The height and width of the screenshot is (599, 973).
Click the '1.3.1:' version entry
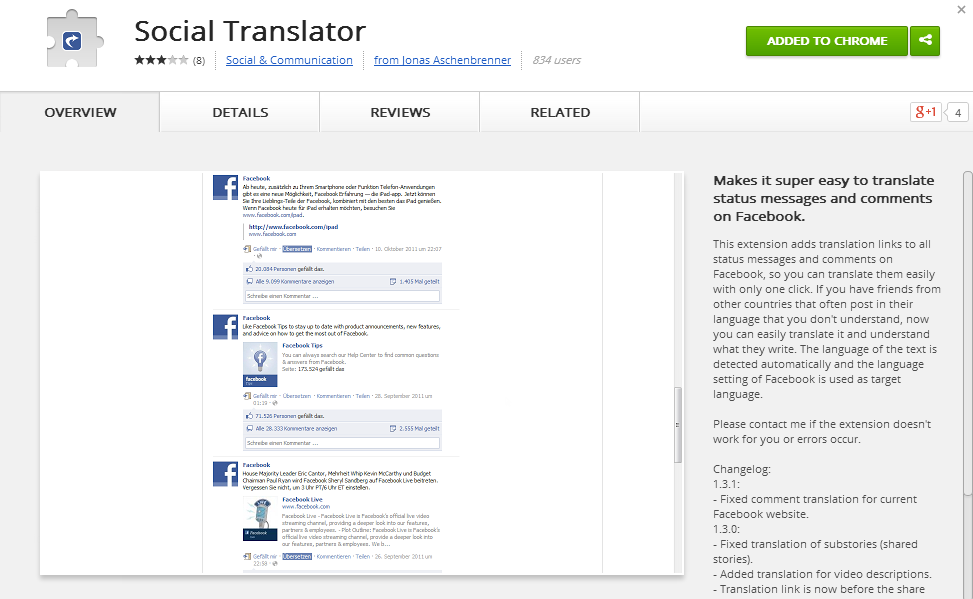pos(726,484)
